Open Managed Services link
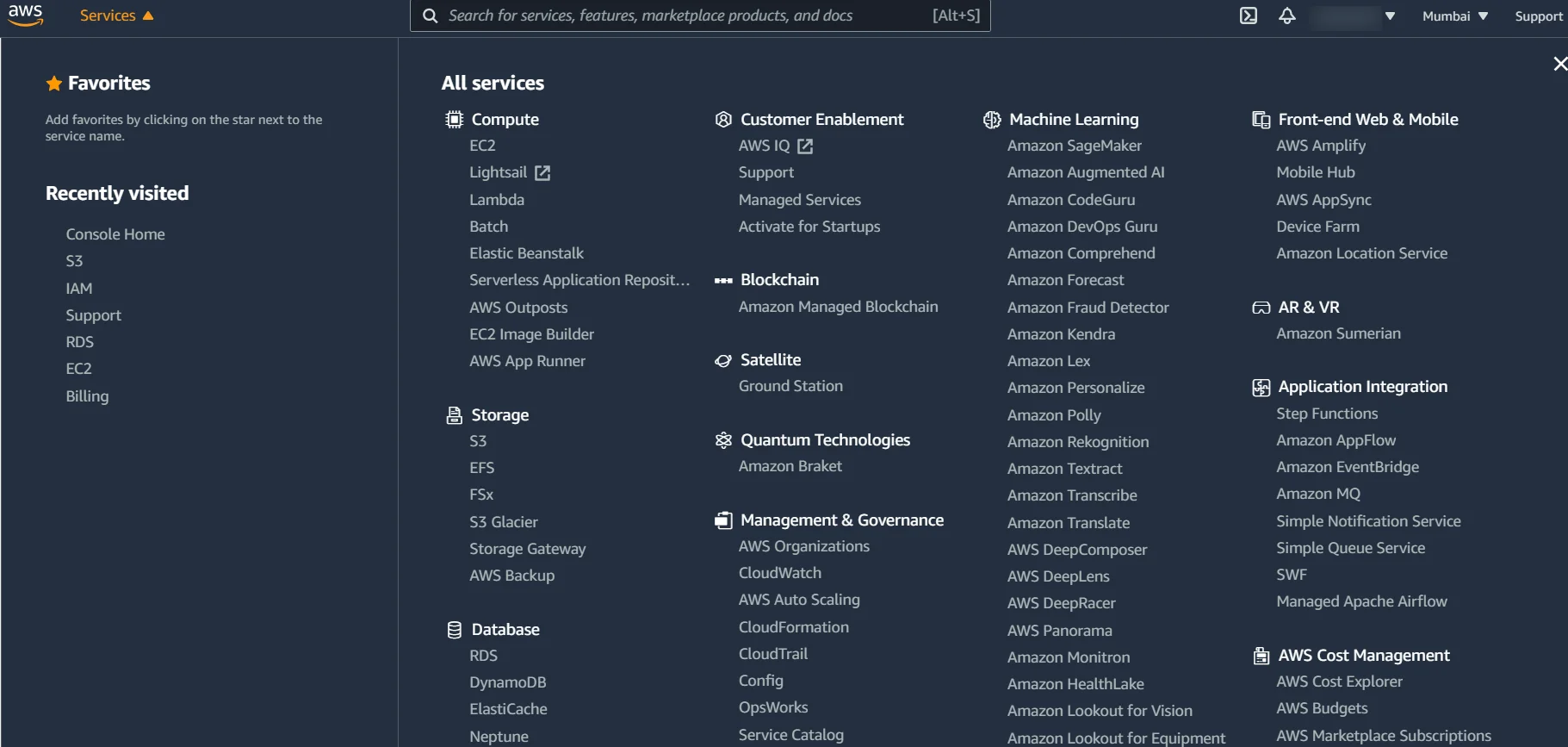 800,200
